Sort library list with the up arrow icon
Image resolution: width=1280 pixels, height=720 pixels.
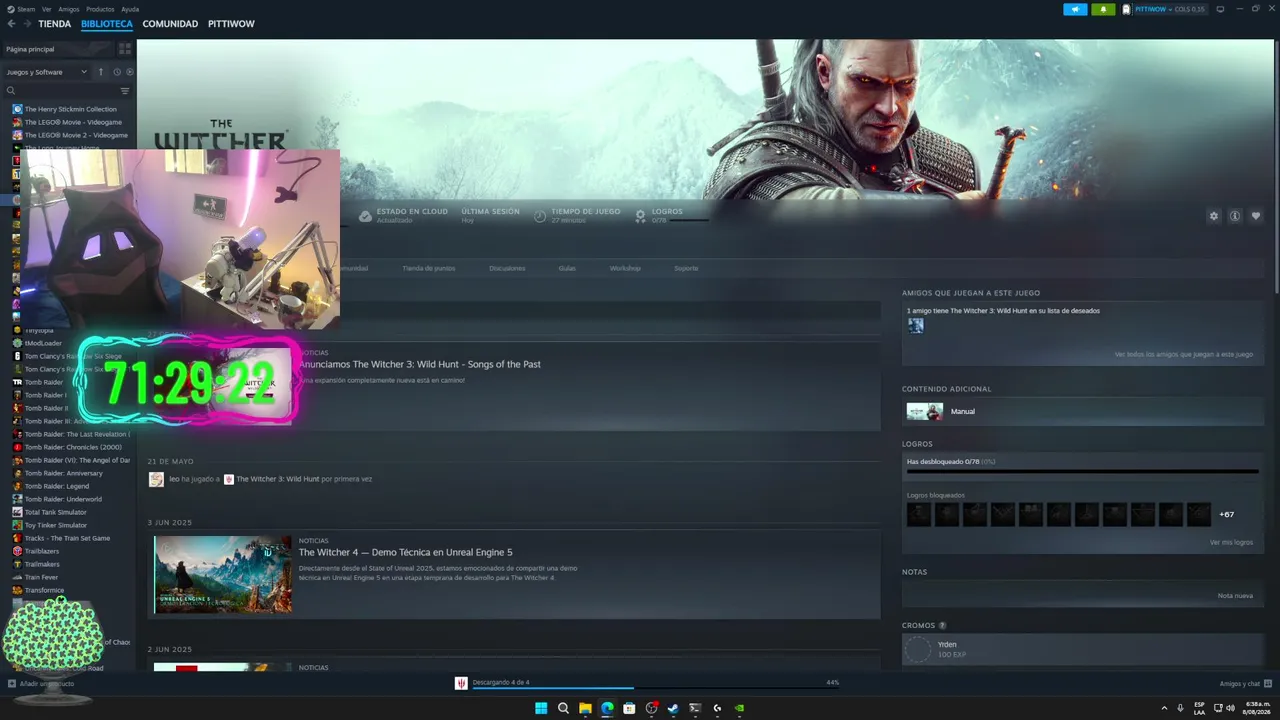click(x=101, y=72)
